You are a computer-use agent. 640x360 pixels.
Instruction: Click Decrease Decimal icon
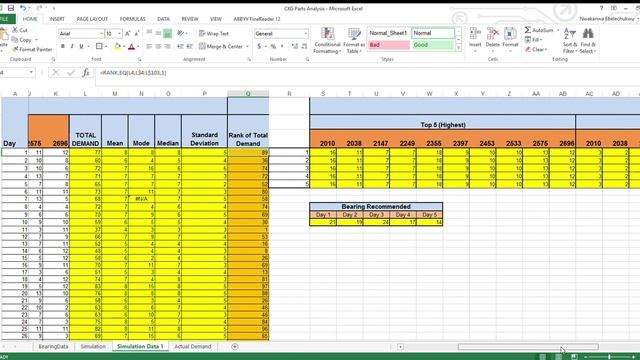304,47
